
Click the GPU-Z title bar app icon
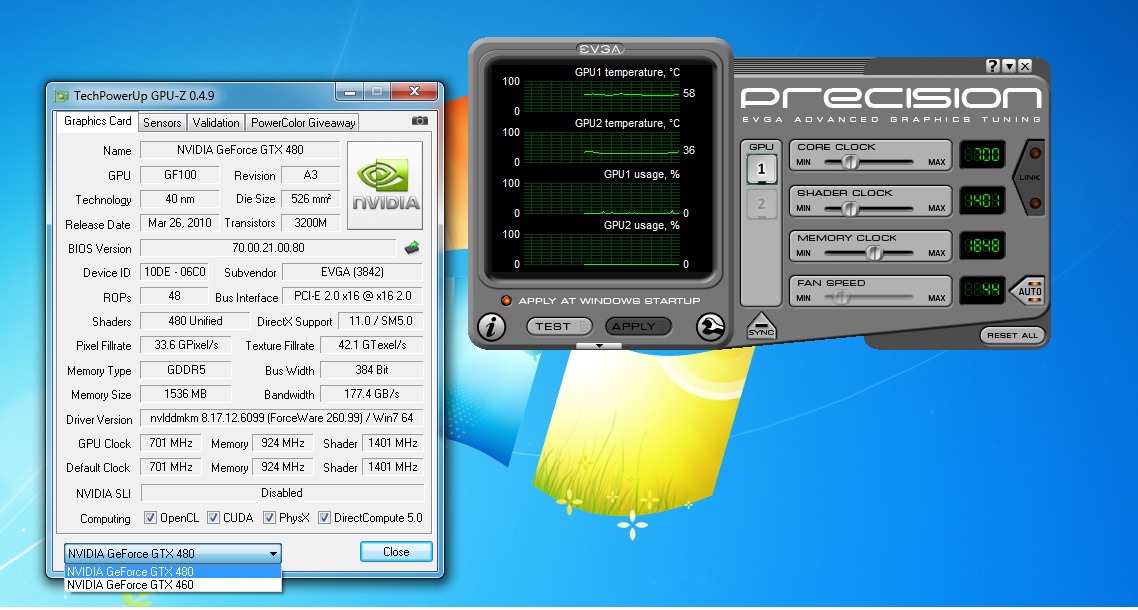pyautogui.click(x=62, y=95)
